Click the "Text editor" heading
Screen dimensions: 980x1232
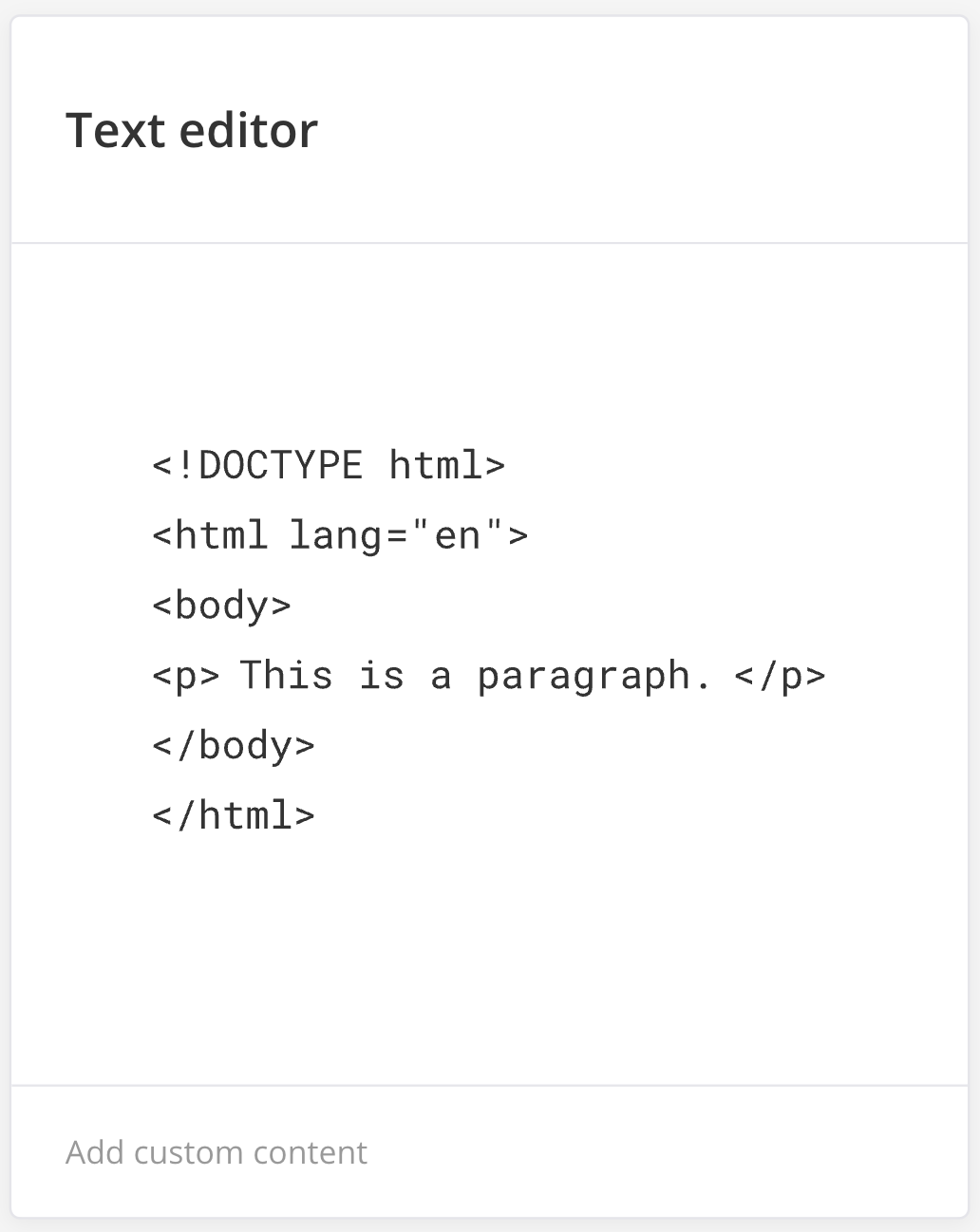[x=191, y=131]
